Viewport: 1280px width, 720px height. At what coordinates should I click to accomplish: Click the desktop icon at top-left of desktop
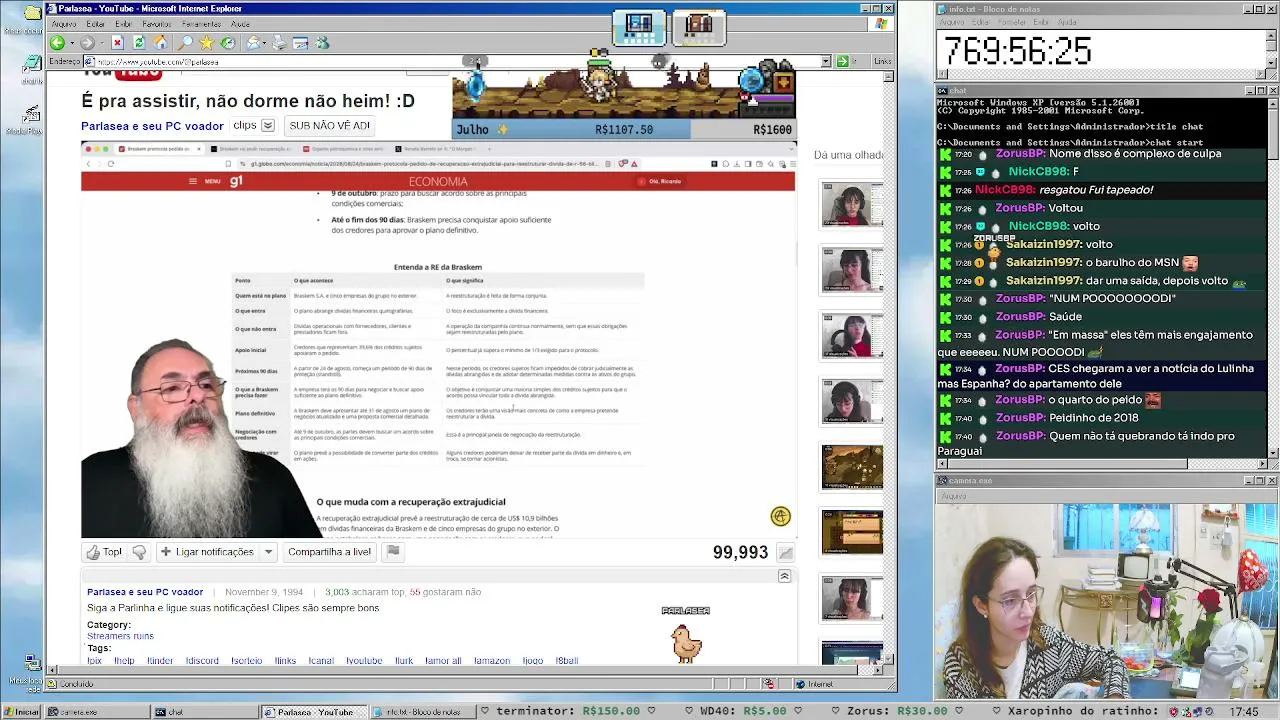click(x=31, y=15)
